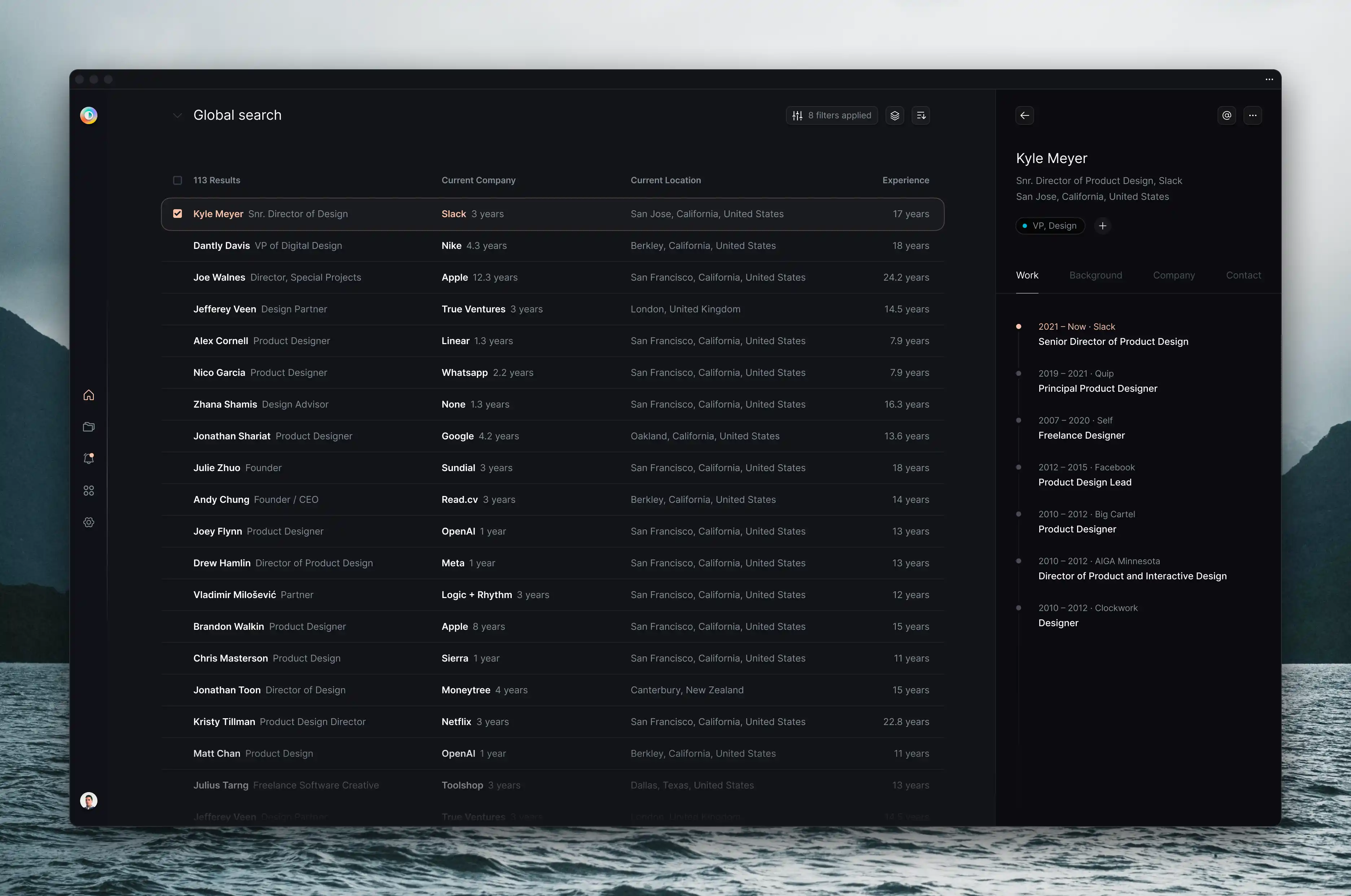The width and height of the screenshot is (1351, 896).
Task: Switch to the Company tab
Action: (x=1174, y=276)
